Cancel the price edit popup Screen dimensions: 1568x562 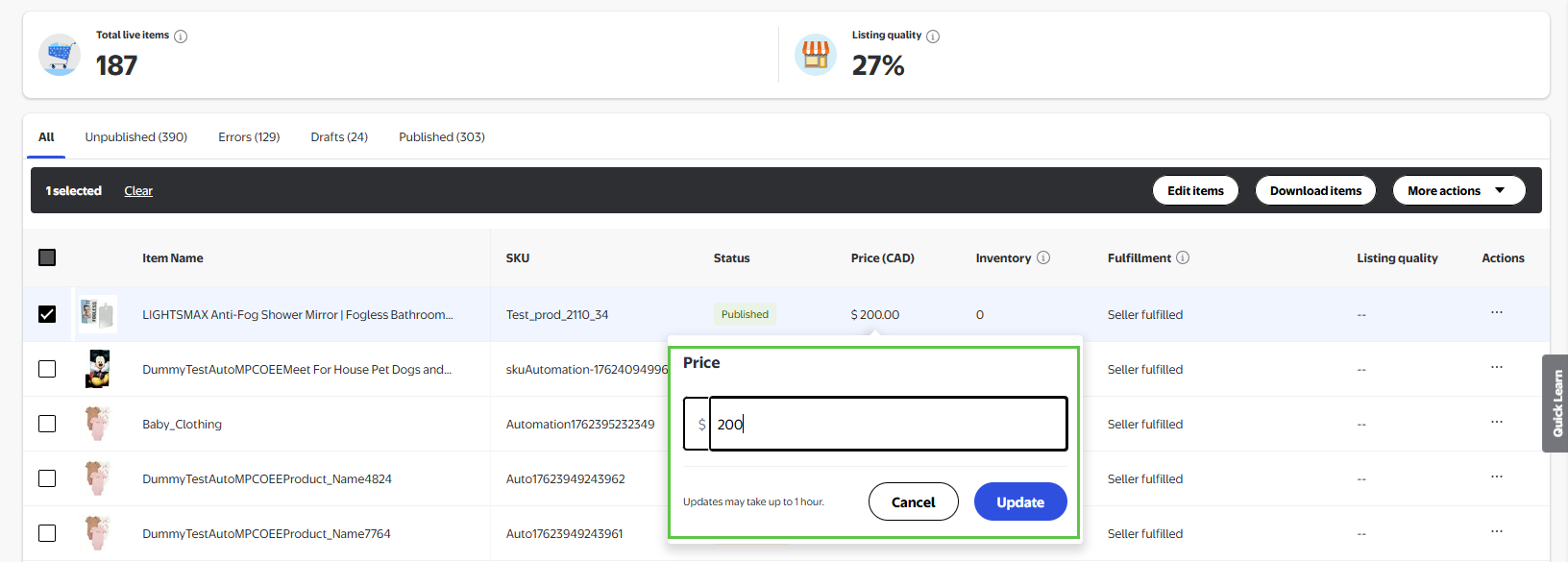click(913, 501)
